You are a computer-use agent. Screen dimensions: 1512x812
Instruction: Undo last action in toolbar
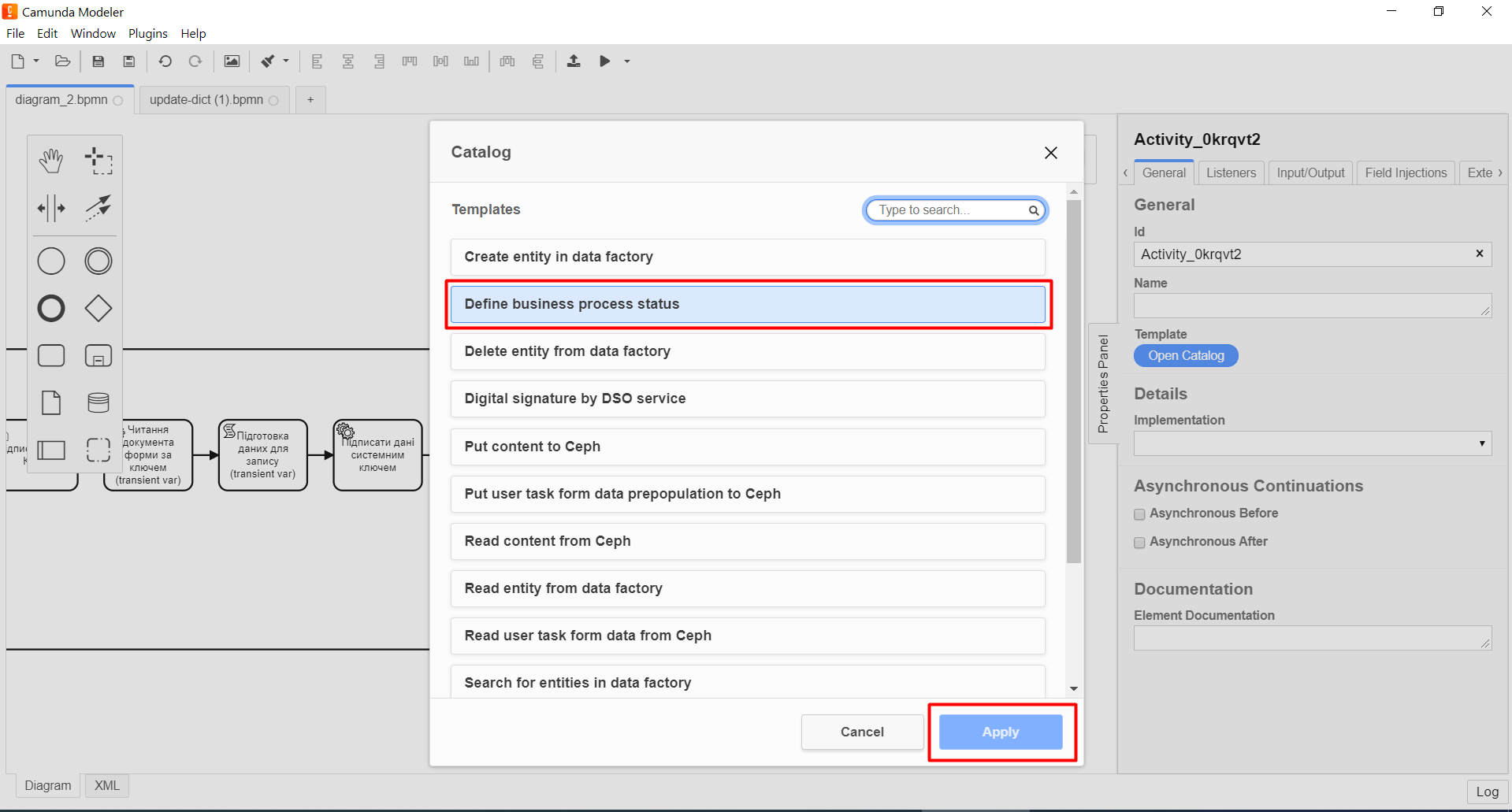(x=165, y=61)
